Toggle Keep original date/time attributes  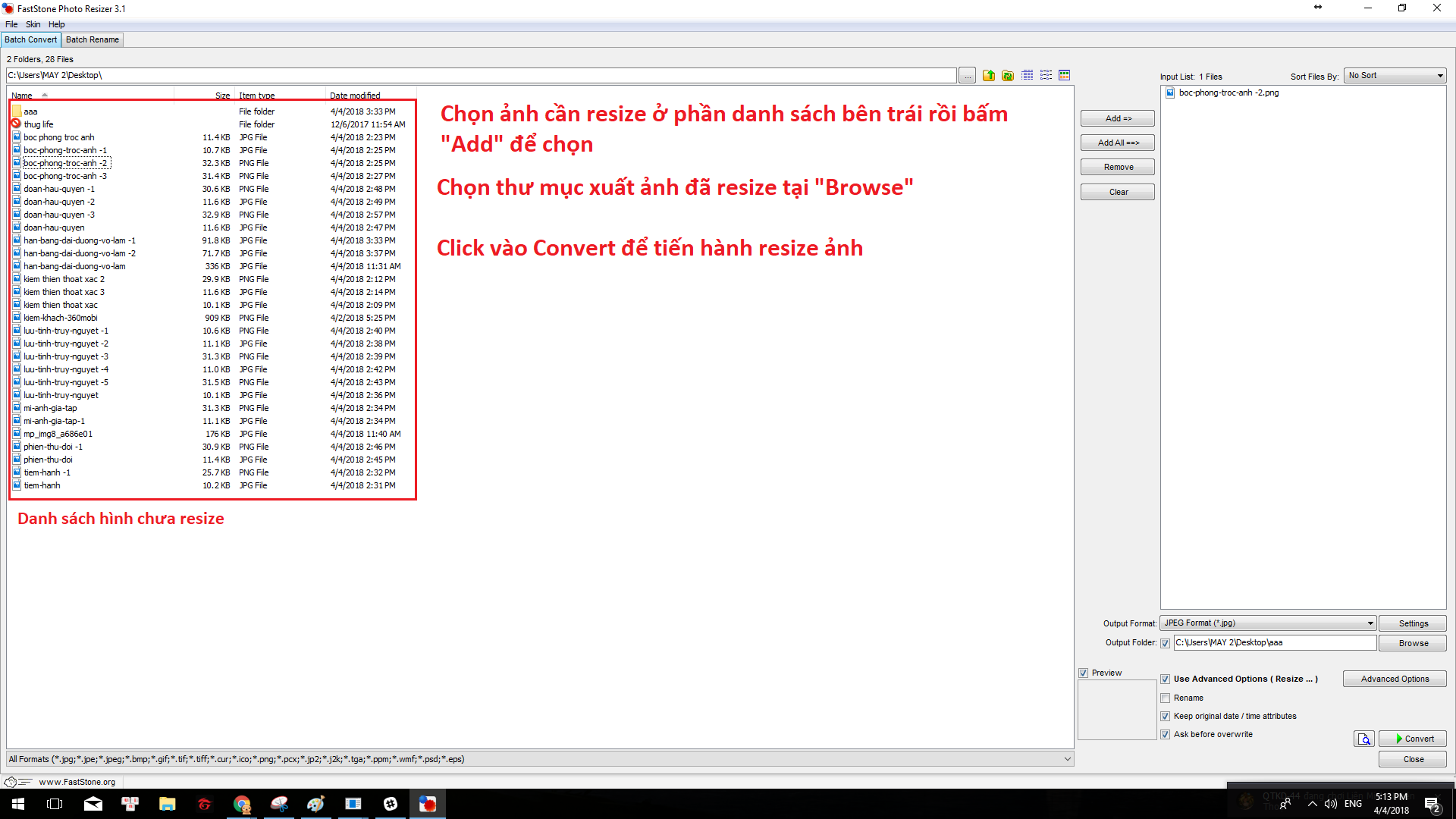pos(1166,717)
